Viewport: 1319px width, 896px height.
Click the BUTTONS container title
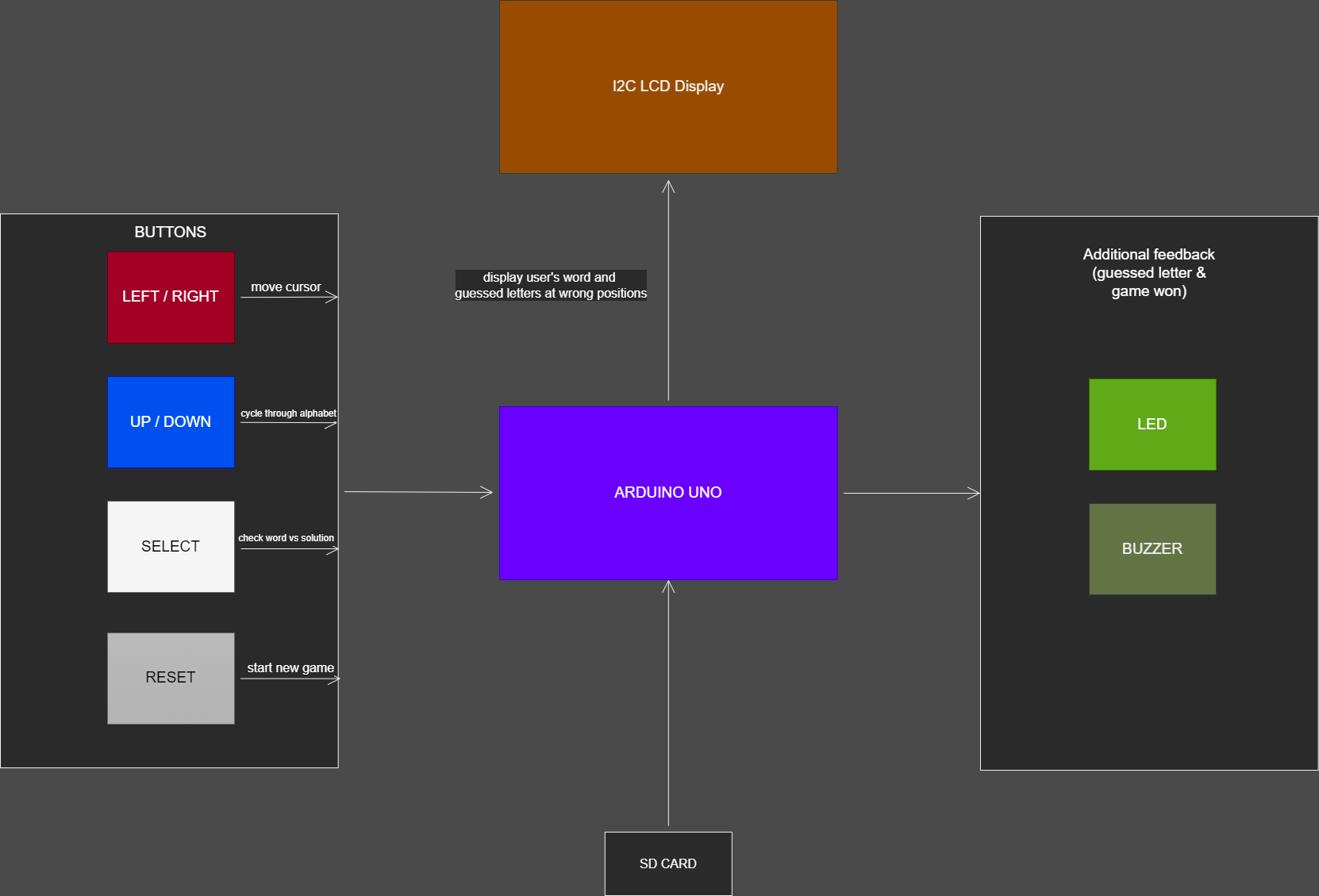coord(170,232)
